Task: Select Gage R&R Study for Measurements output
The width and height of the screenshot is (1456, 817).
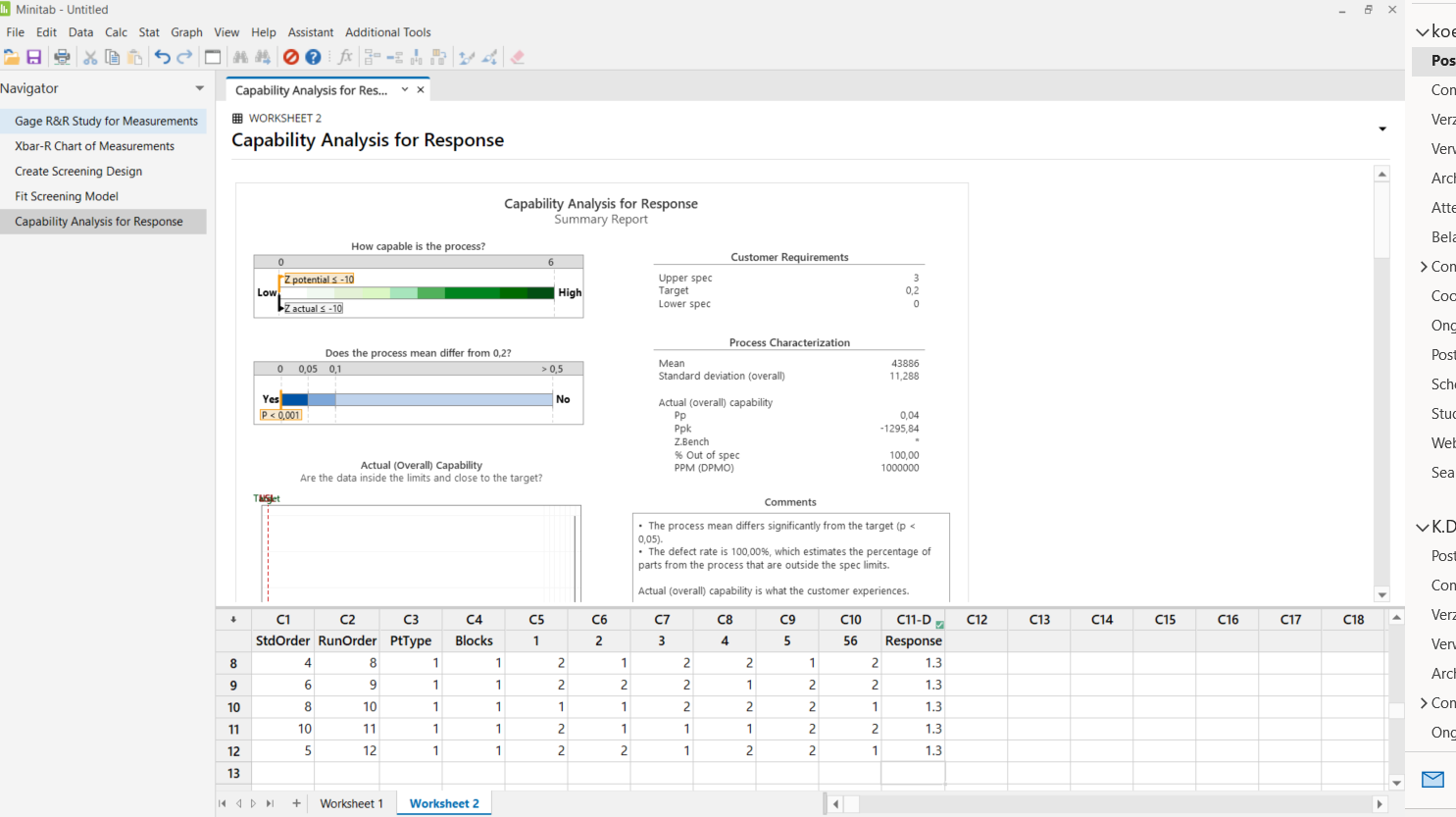Action: tap(104, 121)
